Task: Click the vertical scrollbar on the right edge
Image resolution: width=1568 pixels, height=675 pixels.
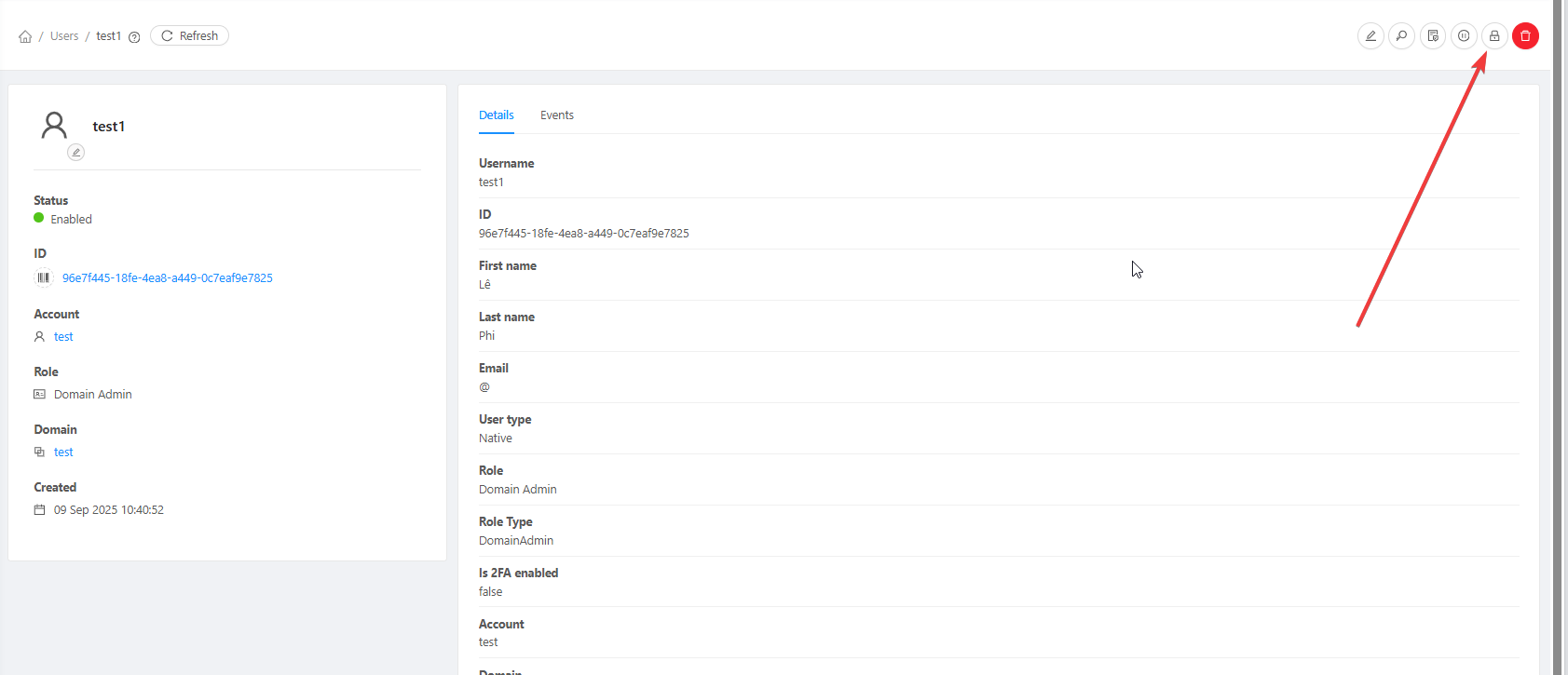Action: tap(1559, 335)
